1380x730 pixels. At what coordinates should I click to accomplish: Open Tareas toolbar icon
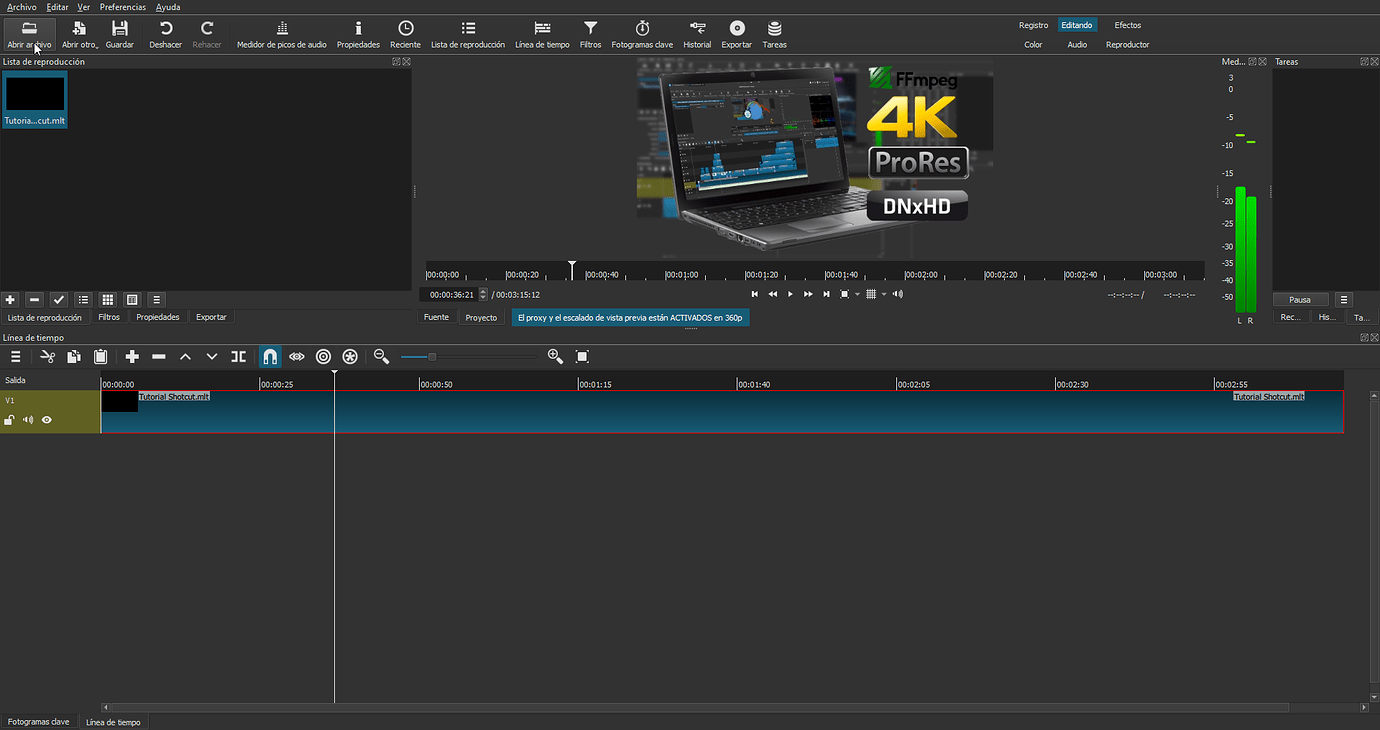pyautogui.click(x=774, y=34)
